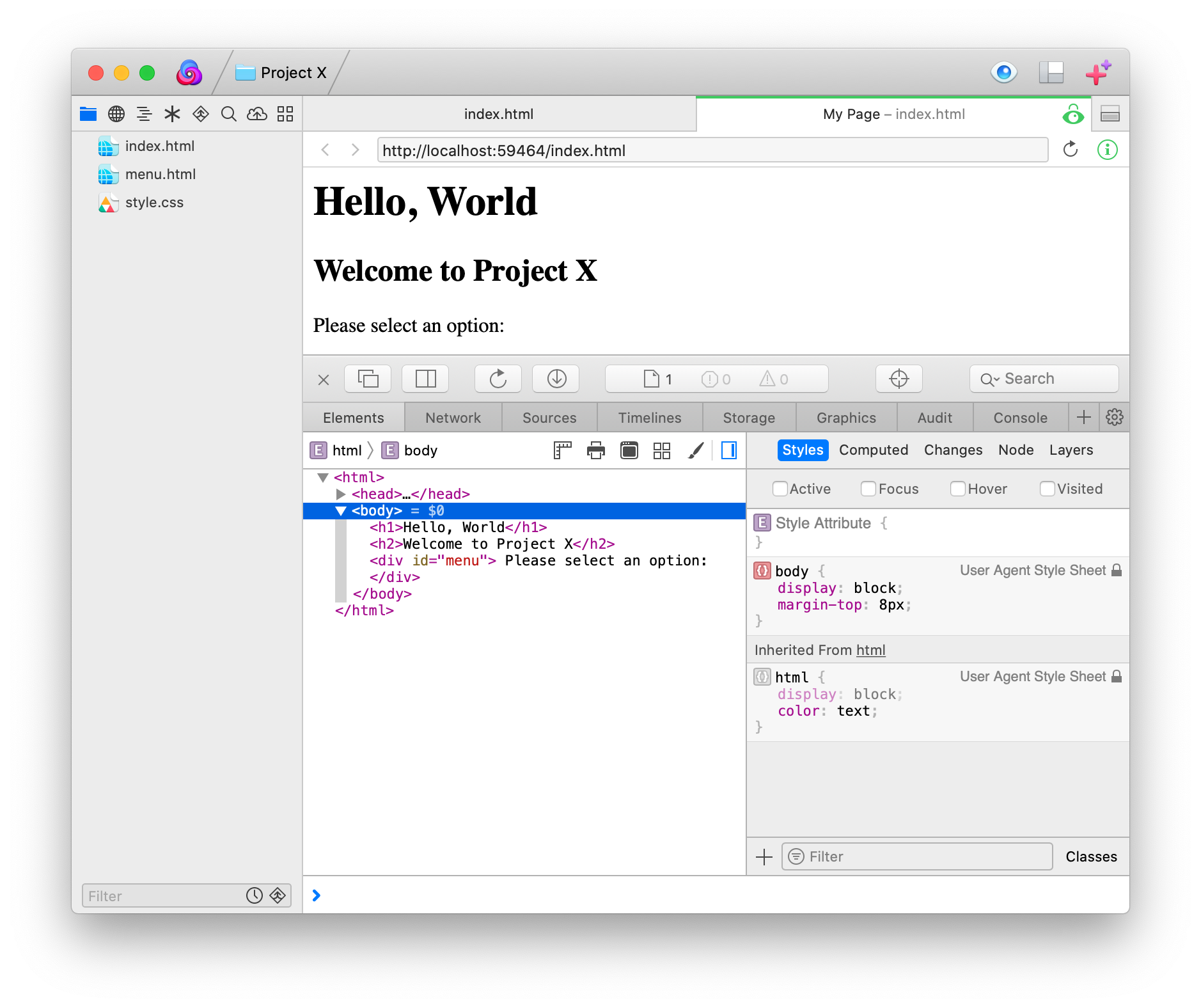
Task: Open the grid all-sidebars icon
Action: tap(285, 114)
